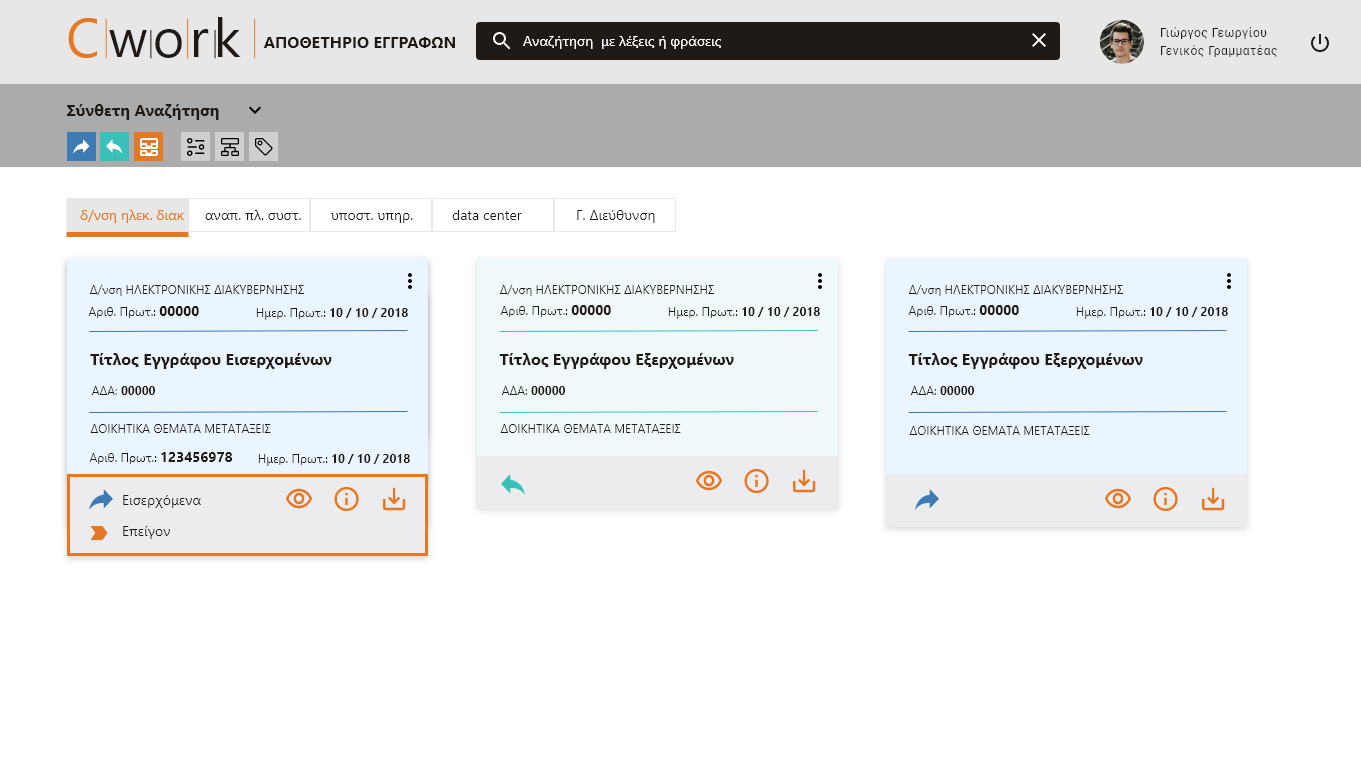Click the Αναζήτηση search input field

point(760,41)
